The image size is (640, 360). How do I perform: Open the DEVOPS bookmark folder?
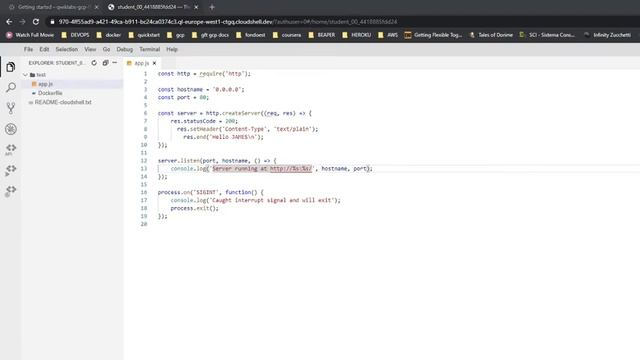[x=75, y=35]
